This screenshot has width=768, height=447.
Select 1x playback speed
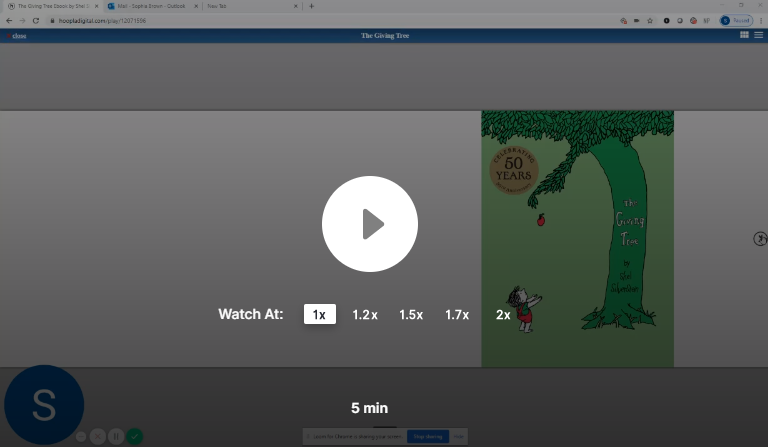click(319, 314)
